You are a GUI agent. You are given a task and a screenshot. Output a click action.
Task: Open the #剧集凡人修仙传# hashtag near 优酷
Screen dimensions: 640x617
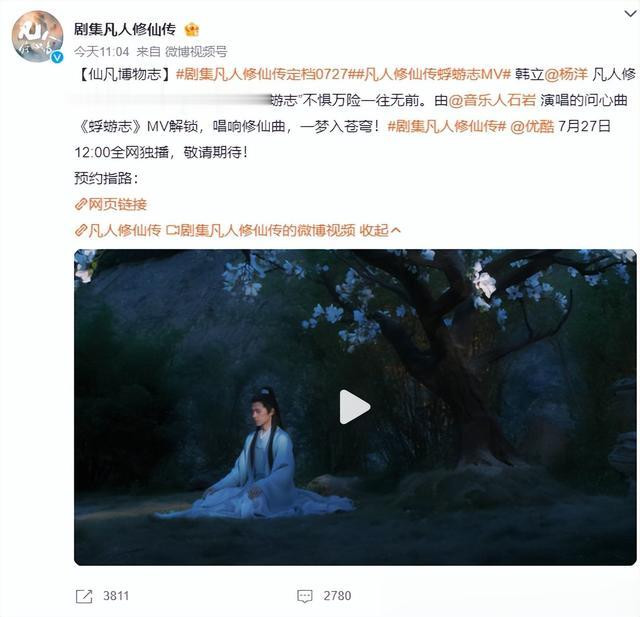[447, 127]
